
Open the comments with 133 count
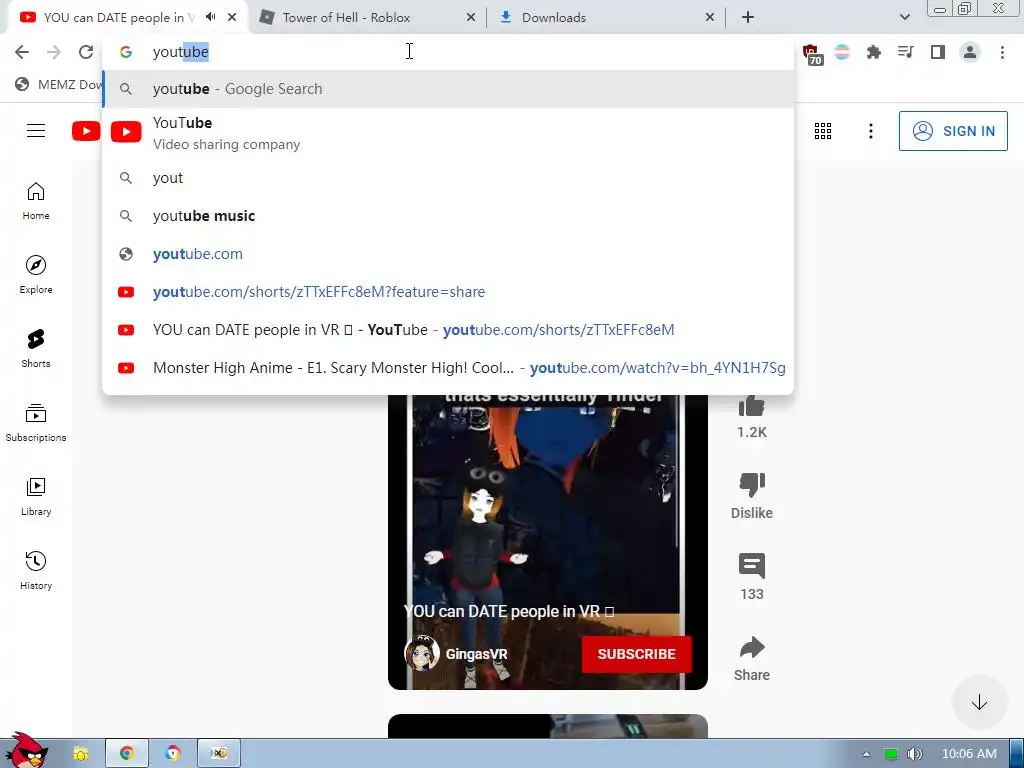pos(752,566)
